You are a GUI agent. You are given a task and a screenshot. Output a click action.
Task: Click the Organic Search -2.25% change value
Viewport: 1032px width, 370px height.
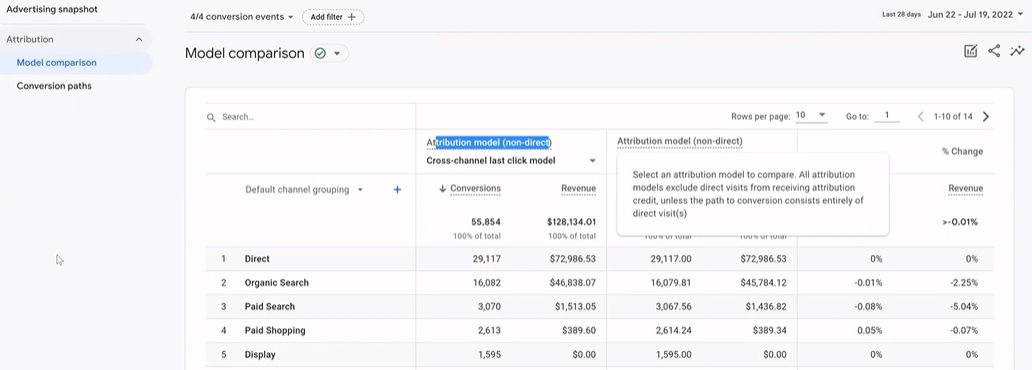(964, 282)
